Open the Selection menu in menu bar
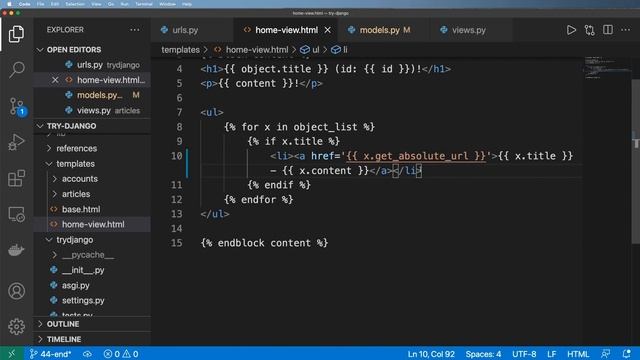The image size is (640, 360). click(75, 4)
